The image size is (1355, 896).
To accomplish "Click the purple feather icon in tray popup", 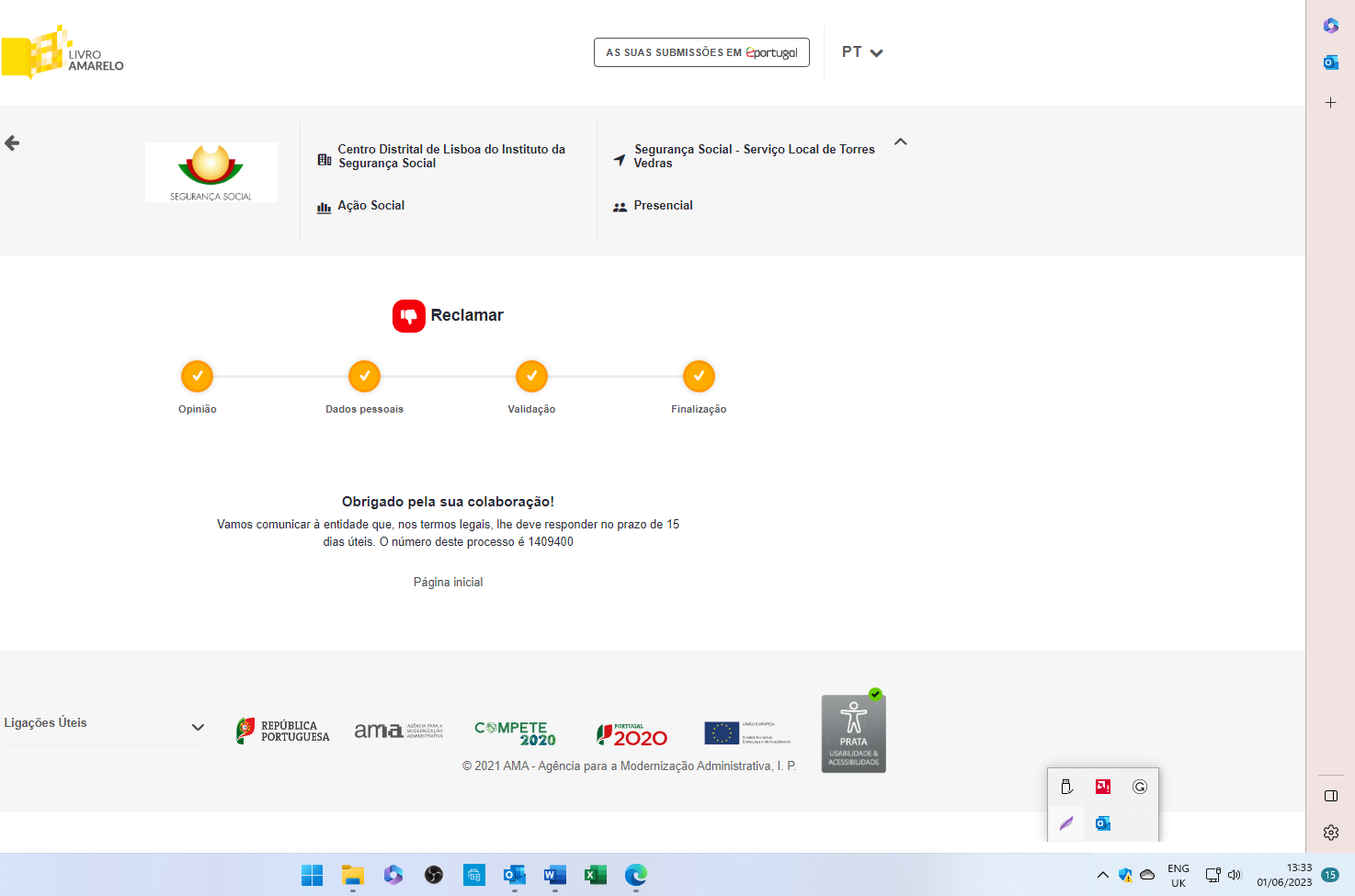I will pos(1066,823).
